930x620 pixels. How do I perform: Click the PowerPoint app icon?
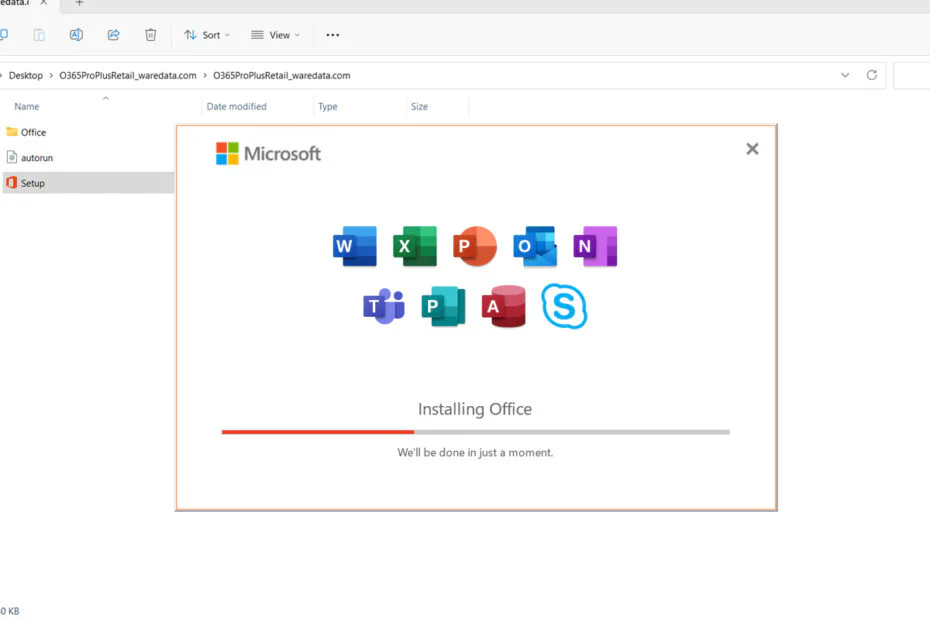474,246
